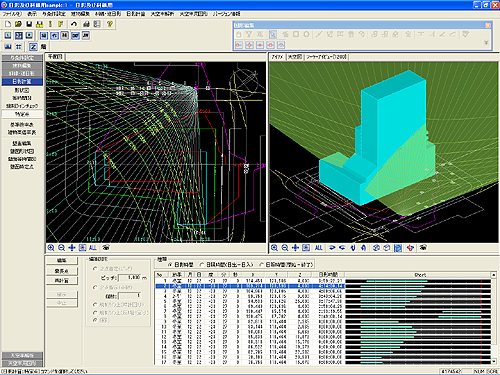Click the 再計算 button
The height and width of the screenshot is (375, 500).
point(62,281)
